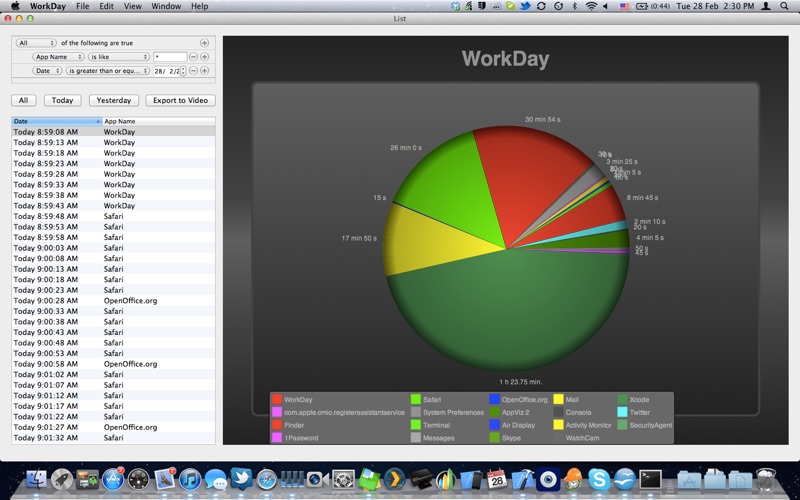Select row Today 8:59:08 AM WorkDay
800x500 pixels.
113,132
